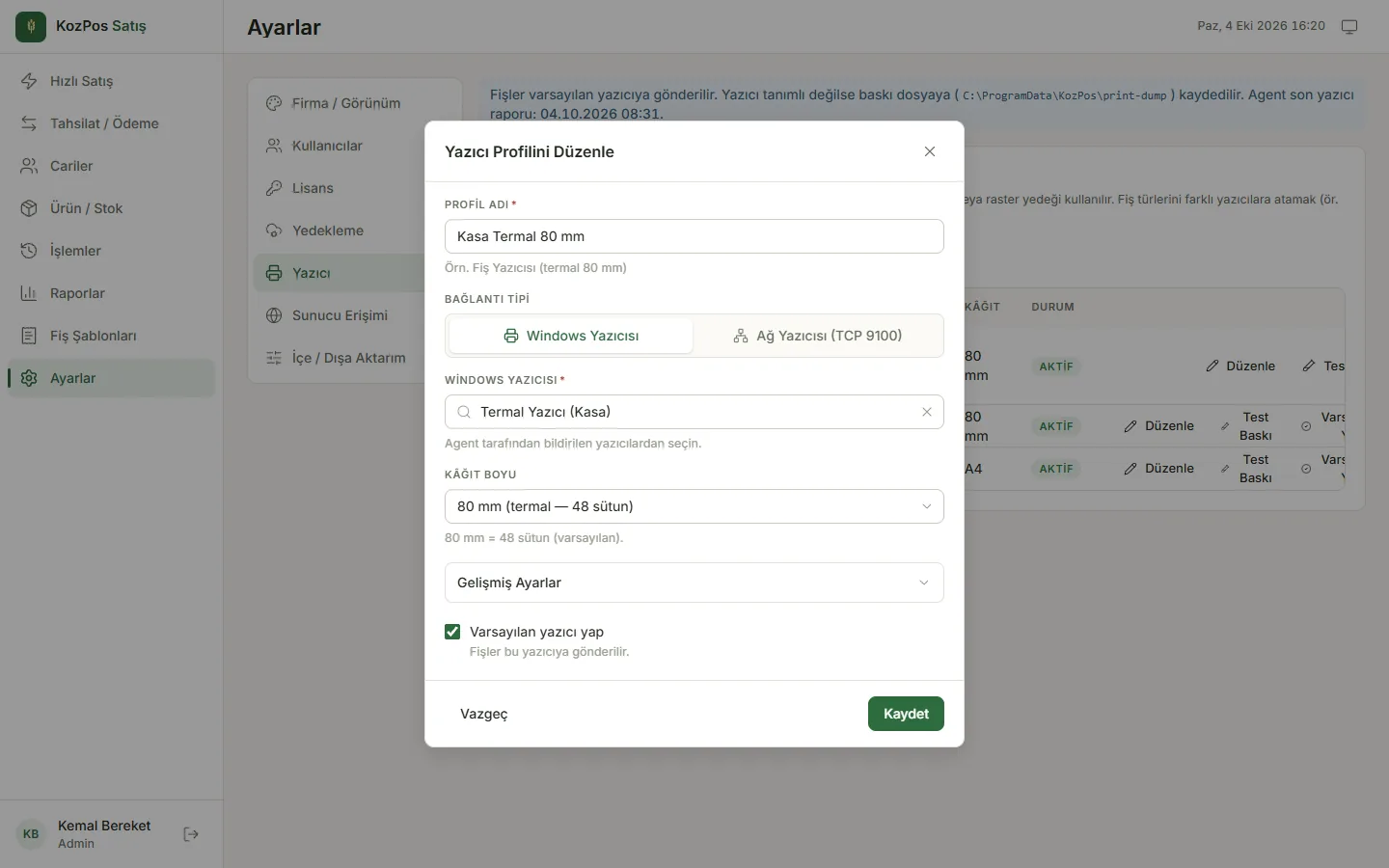Click the monitor icon in the header

pyautogui.click(x=1349, y=27)
